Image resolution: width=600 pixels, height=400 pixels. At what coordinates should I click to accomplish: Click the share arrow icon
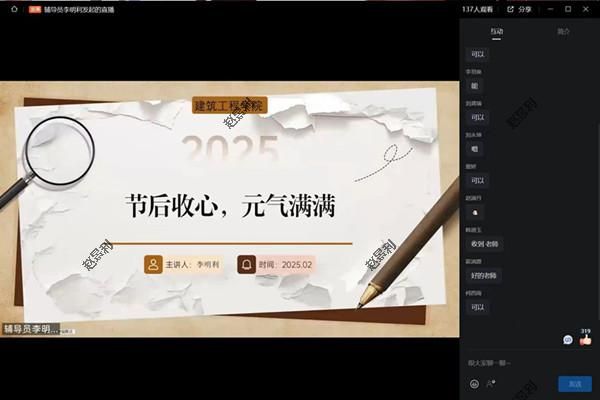coord(510,9)
